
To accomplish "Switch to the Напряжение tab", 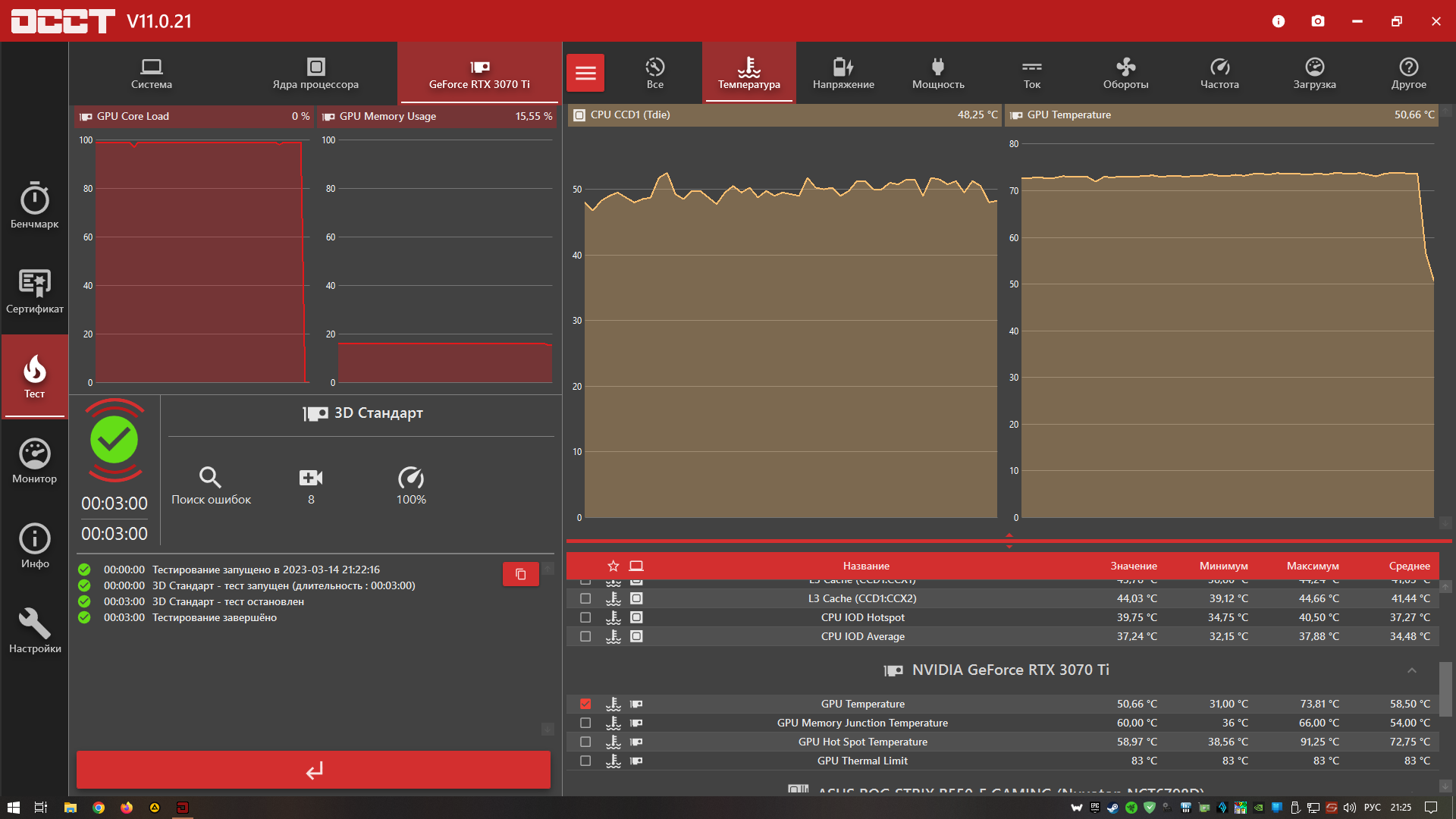I will pyautogui.click(x=843, y=73).
